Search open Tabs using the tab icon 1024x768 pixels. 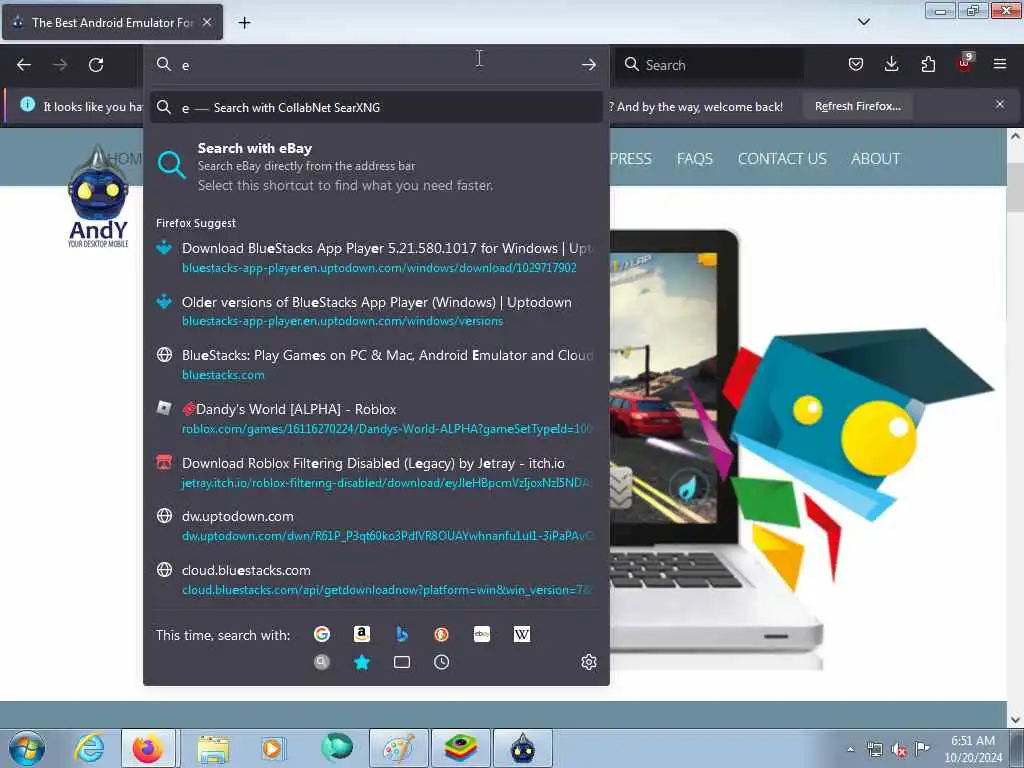click(x=402, y=662)
